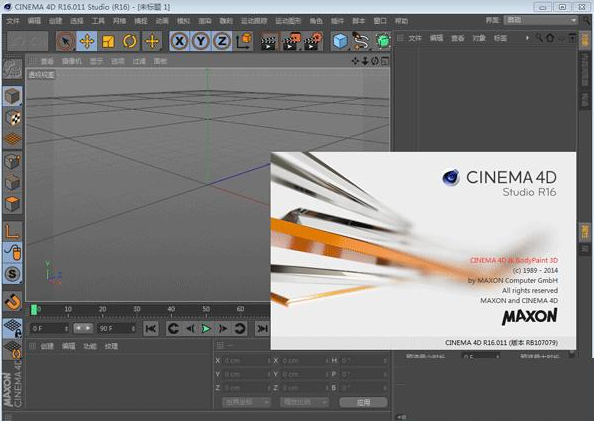Toggle Z axis lock button
The image size is (594, 421).
pos(222,41)
